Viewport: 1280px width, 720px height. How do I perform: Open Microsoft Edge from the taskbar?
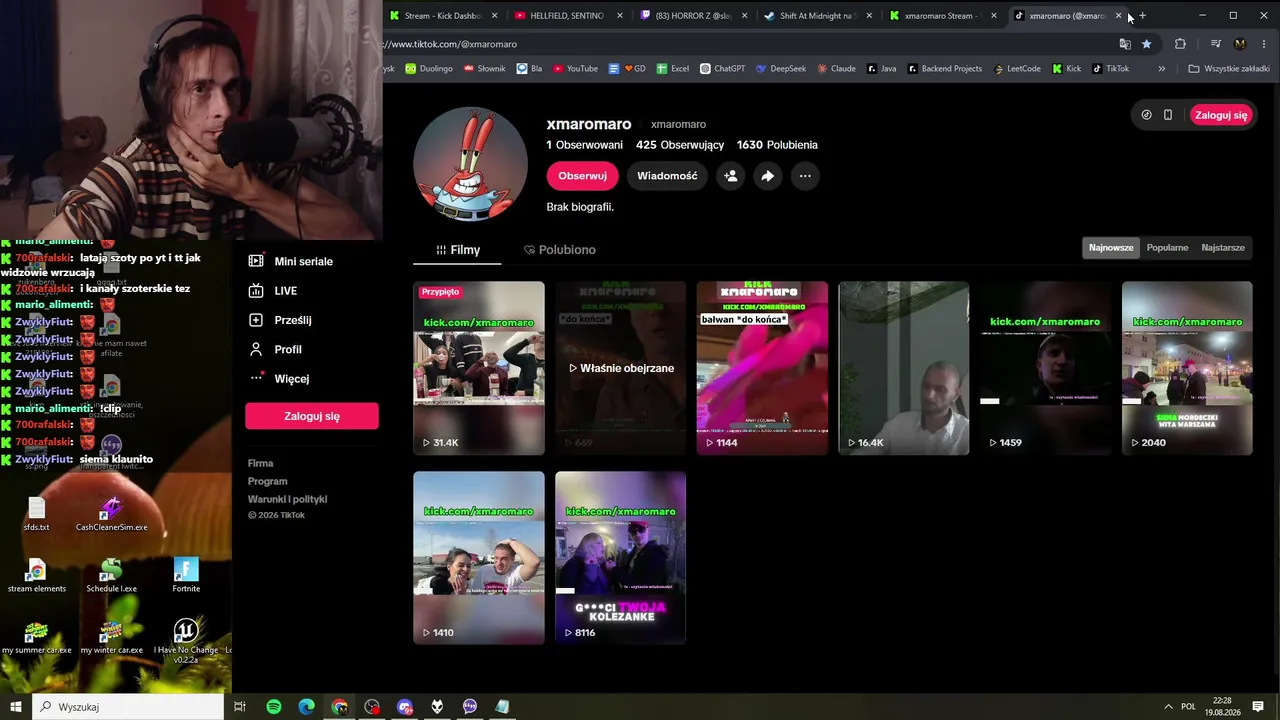[307, 707]
